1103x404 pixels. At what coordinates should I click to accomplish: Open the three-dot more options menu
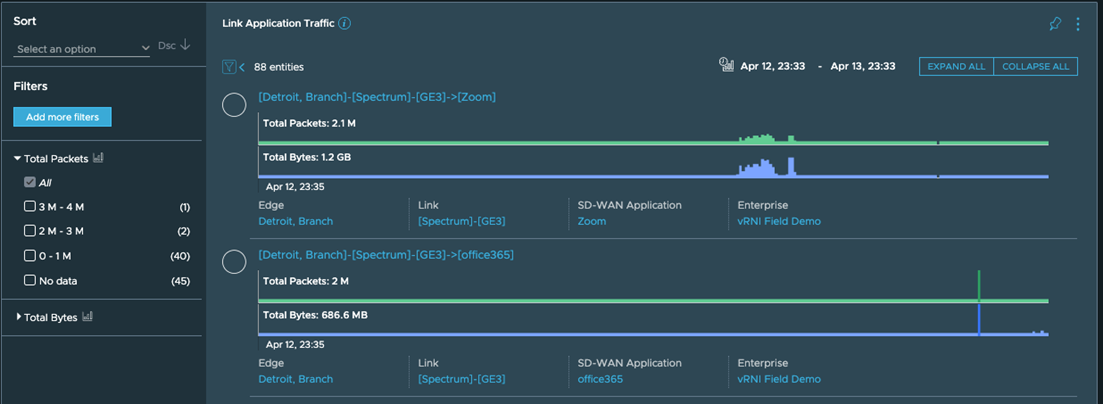[x=1078, y=24]
